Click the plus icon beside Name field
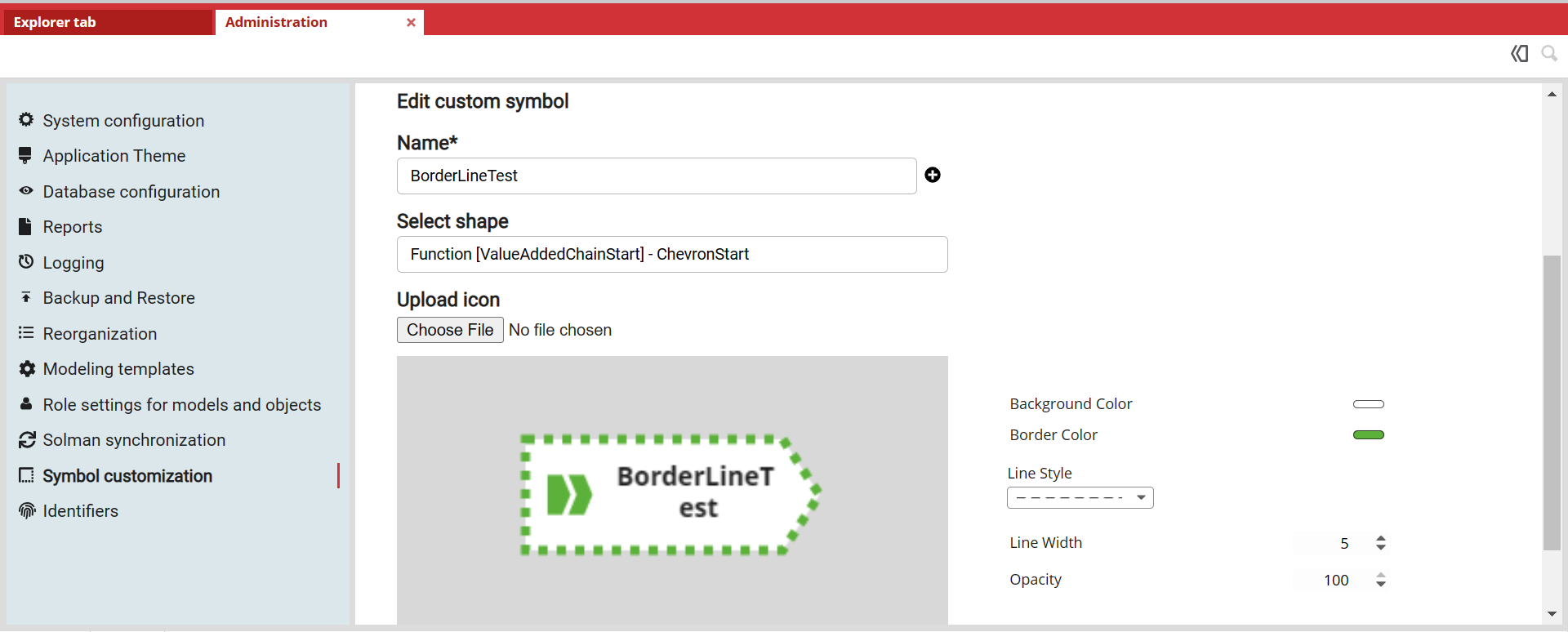This screenshot has width=1568, height=632. [933, 175]
